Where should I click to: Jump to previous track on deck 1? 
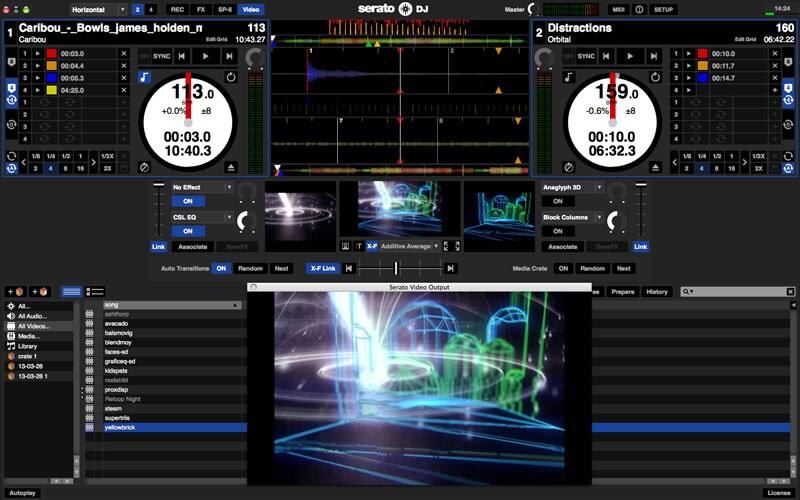pyautogui.click(x=184, y=57)
